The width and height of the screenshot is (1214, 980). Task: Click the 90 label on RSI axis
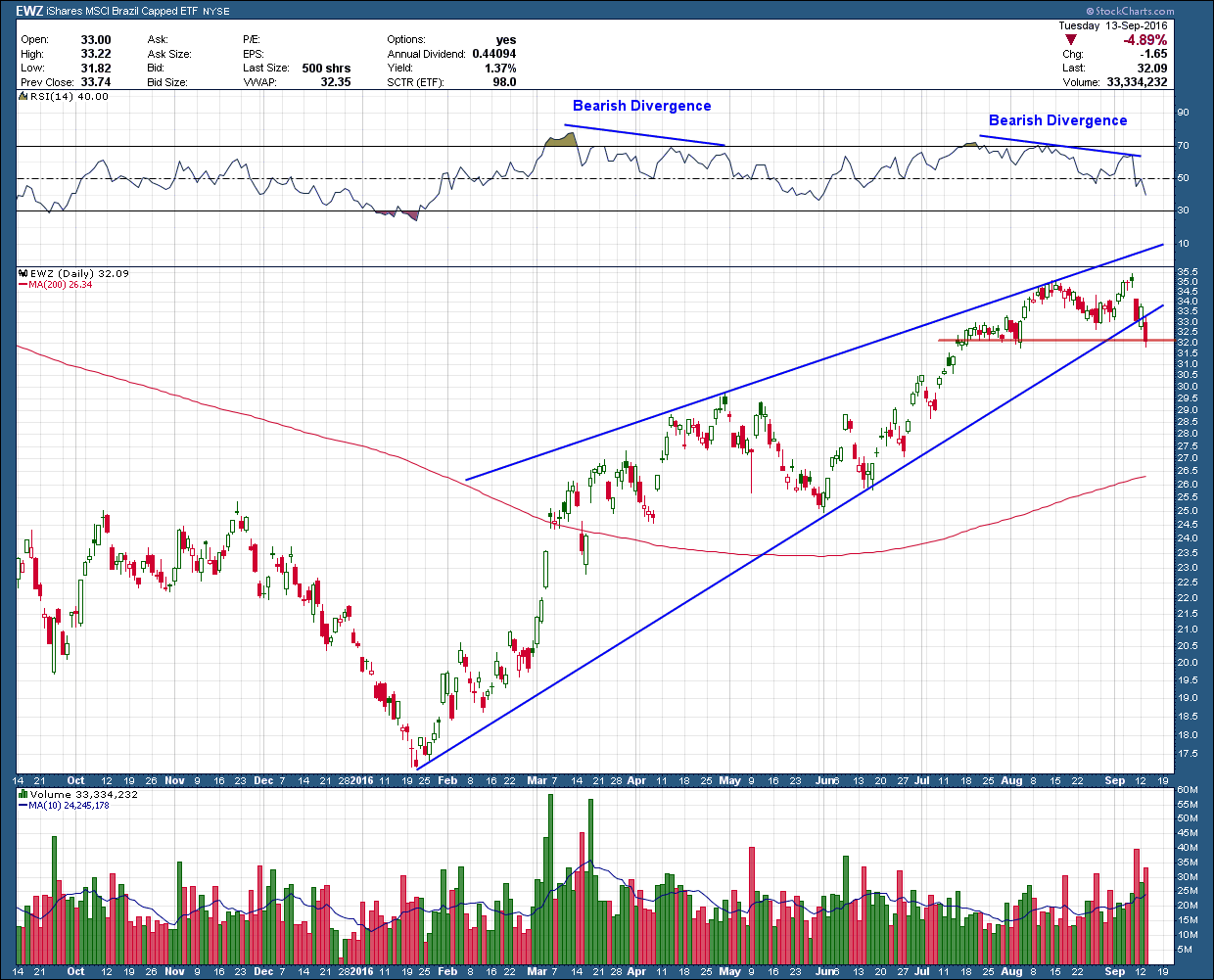point(1183,114)
